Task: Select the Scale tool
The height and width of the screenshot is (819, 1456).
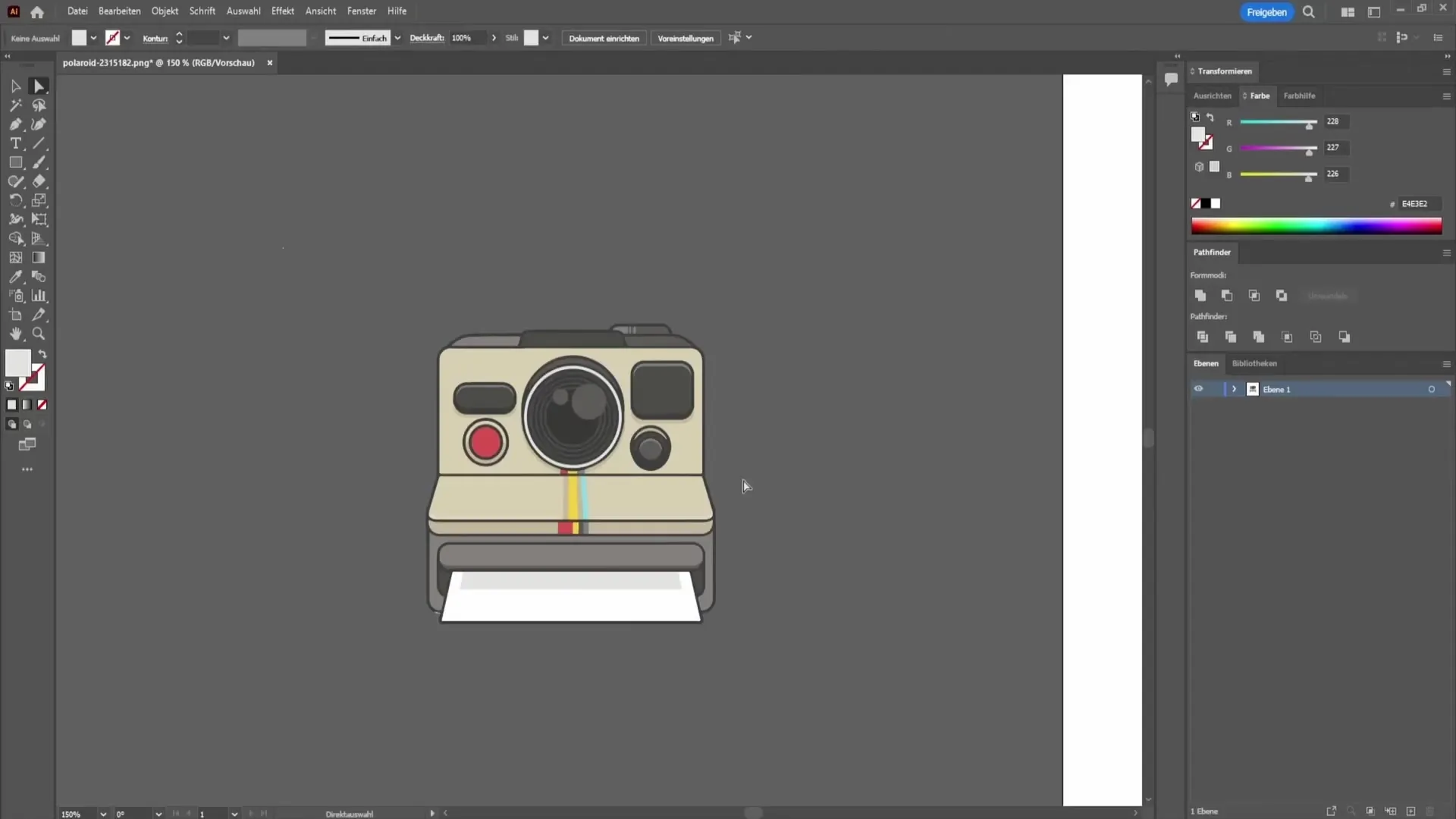Action: coord(39,200)
